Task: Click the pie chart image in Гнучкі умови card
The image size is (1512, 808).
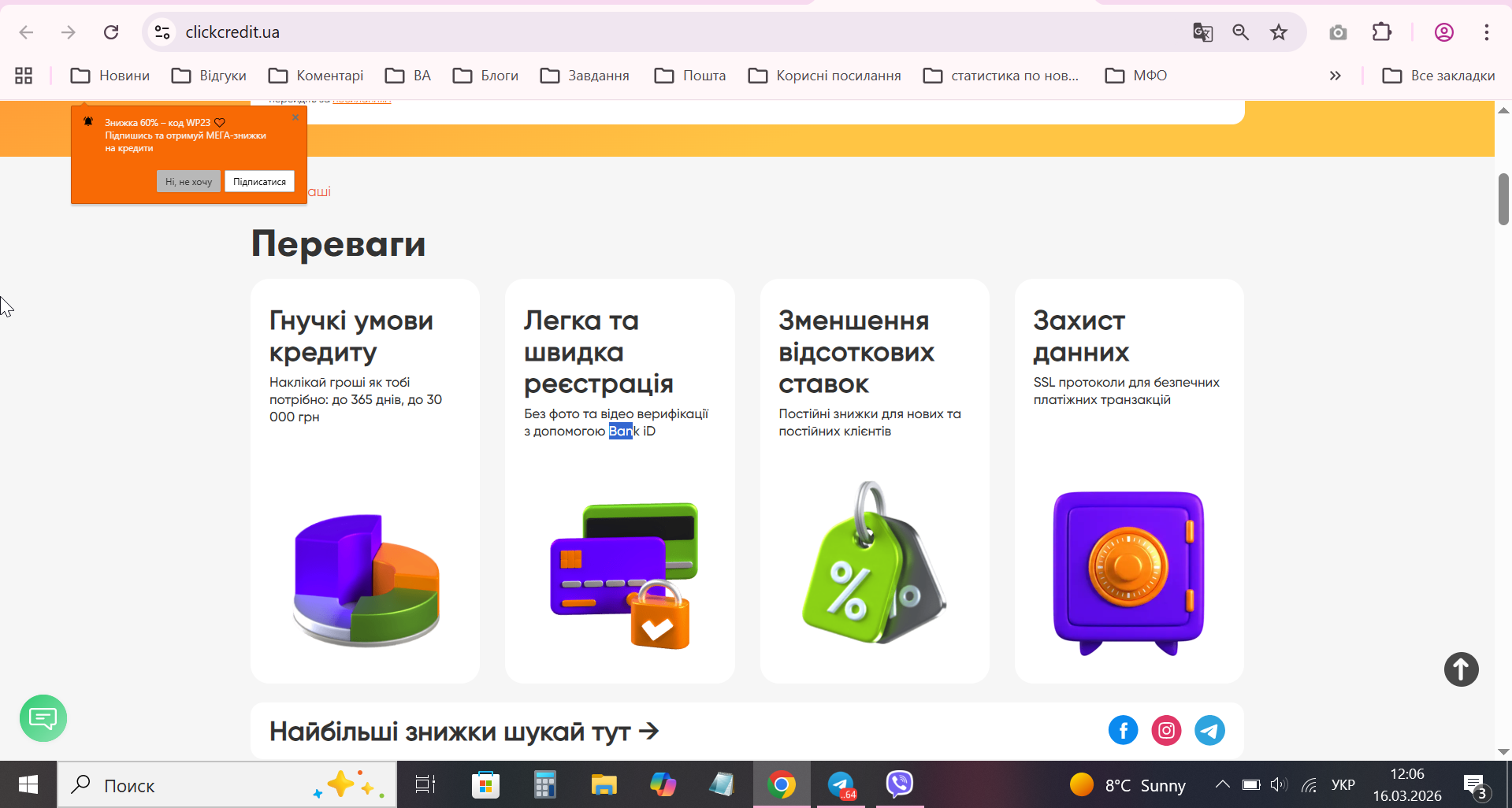Action: [x=366, y=580]
